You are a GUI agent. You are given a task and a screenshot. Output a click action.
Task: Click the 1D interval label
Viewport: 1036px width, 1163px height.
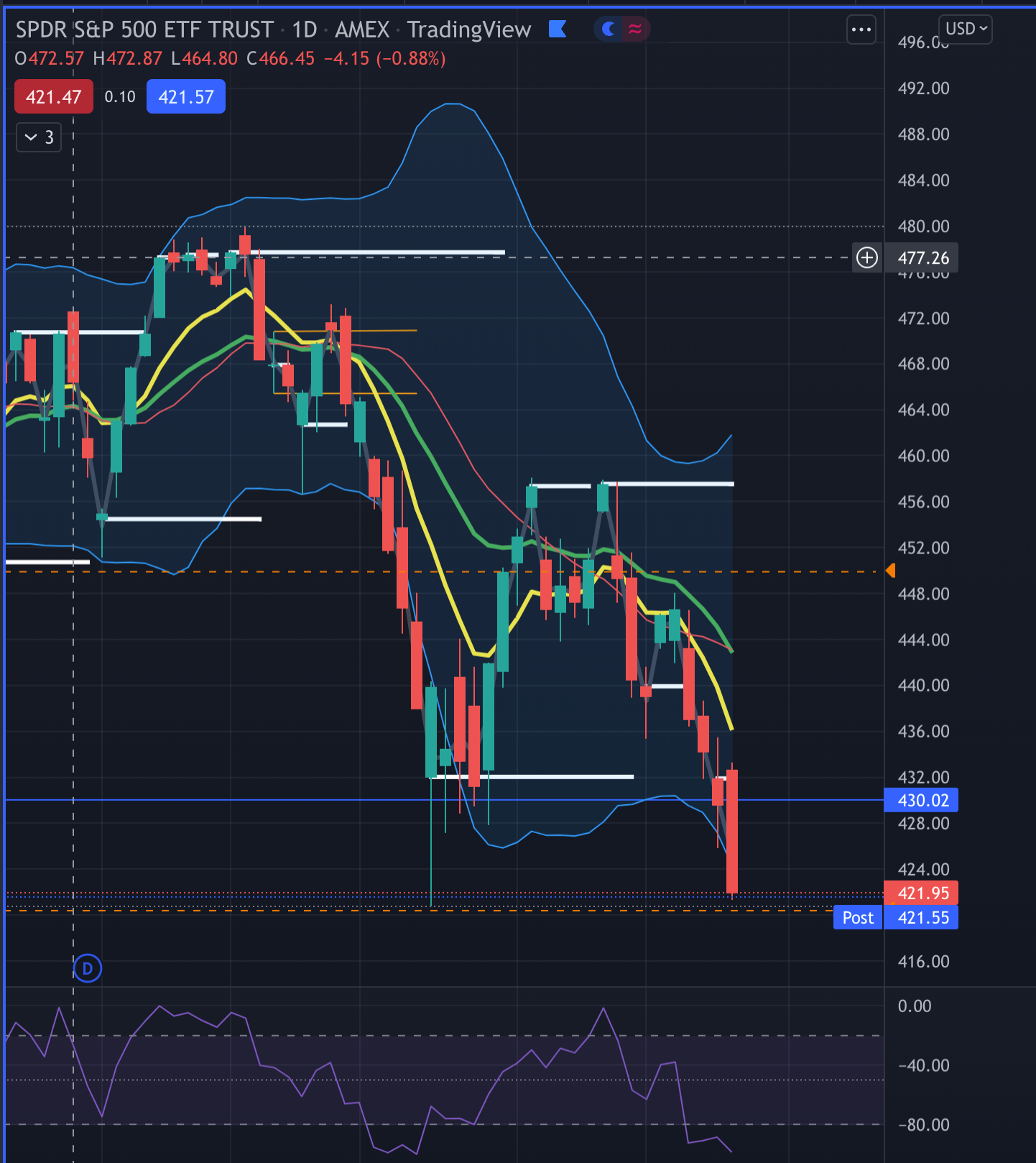(305, 29)
